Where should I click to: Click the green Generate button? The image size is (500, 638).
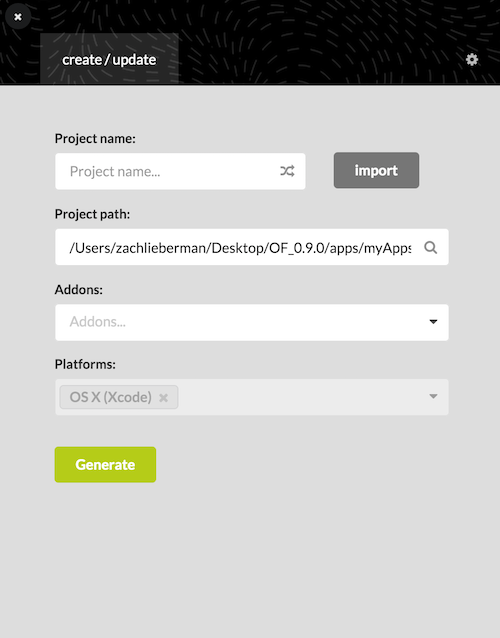click(105, 465)
